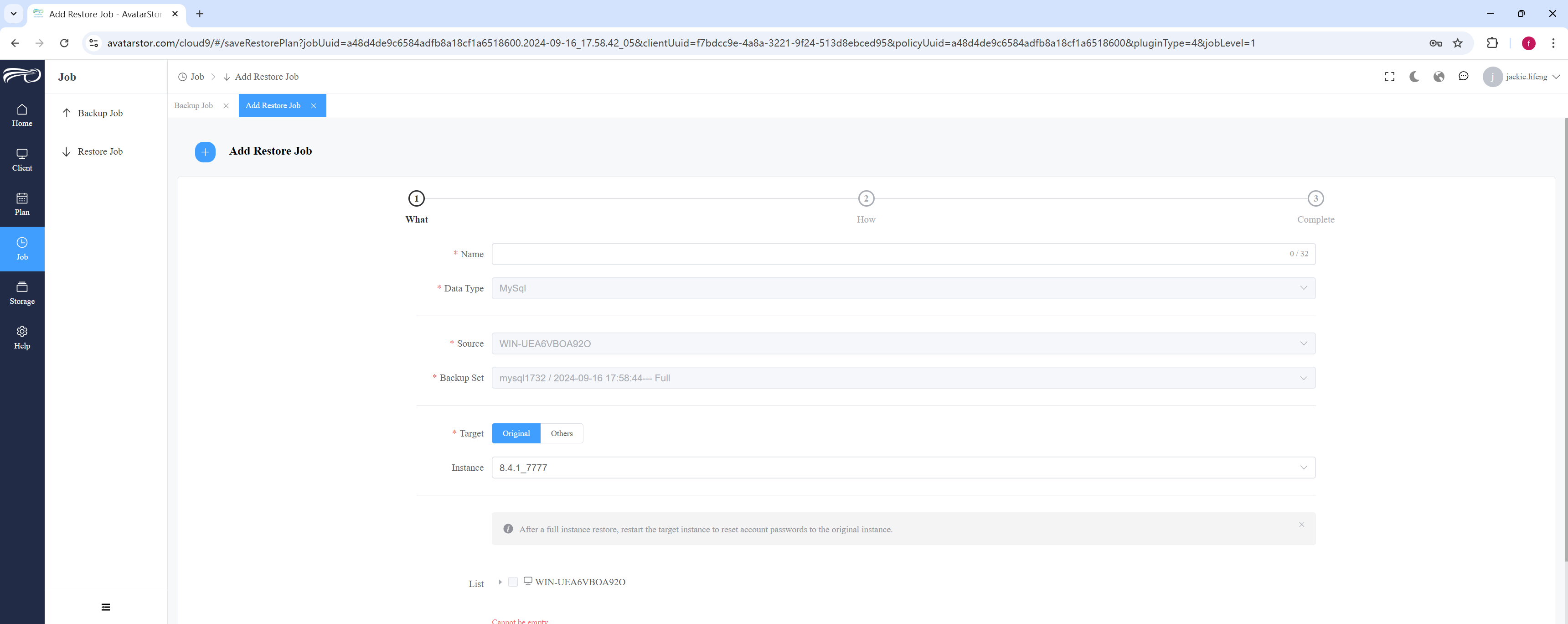Image resolution: width=1568 pixels, height=624 pixels.
Task: Go to the Client section
Action: (x=22, y=160)
